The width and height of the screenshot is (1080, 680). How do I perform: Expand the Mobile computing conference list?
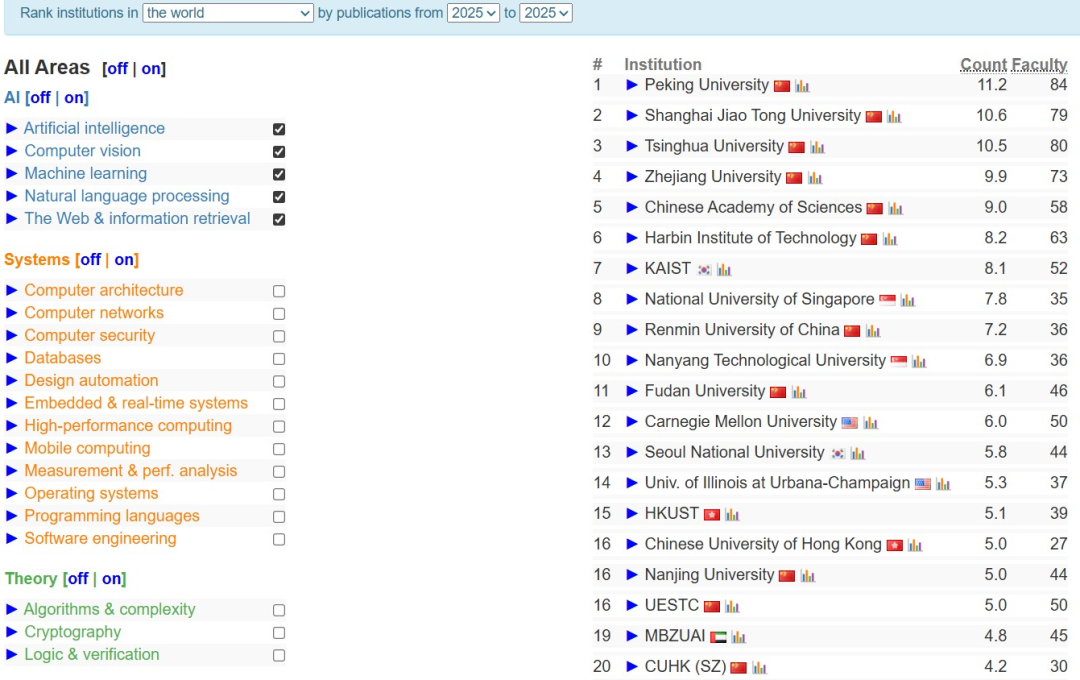(x=11, y=449)
